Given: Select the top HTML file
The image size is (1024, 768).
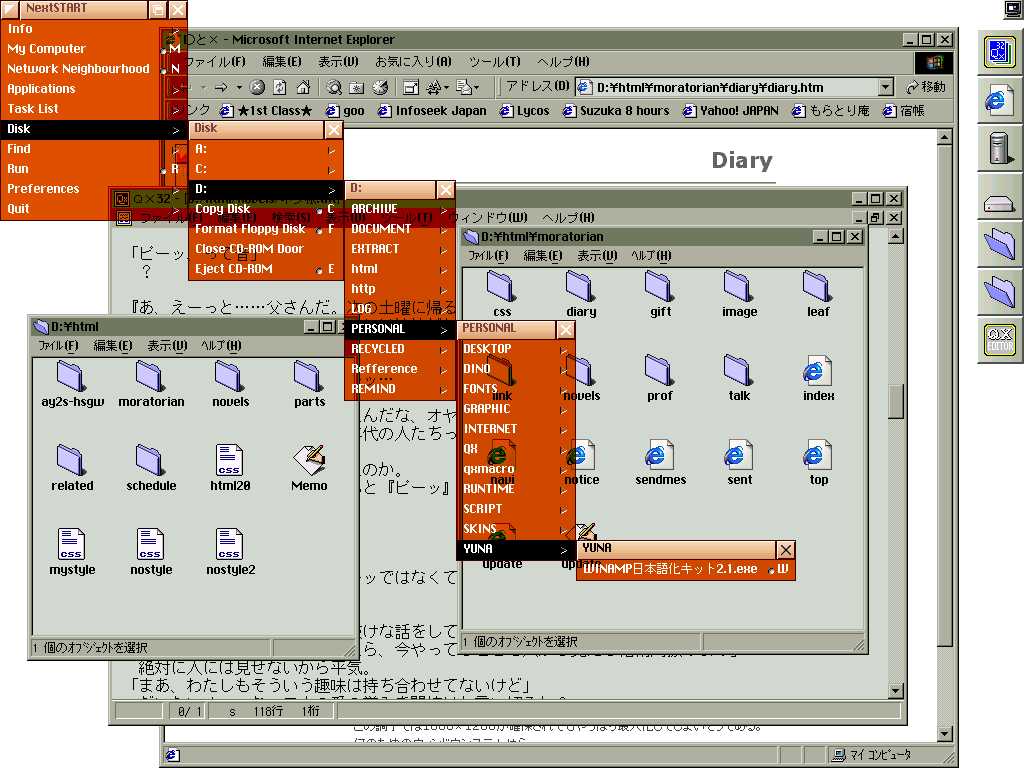Looking at the screenshot, I should tap(818, 463).
